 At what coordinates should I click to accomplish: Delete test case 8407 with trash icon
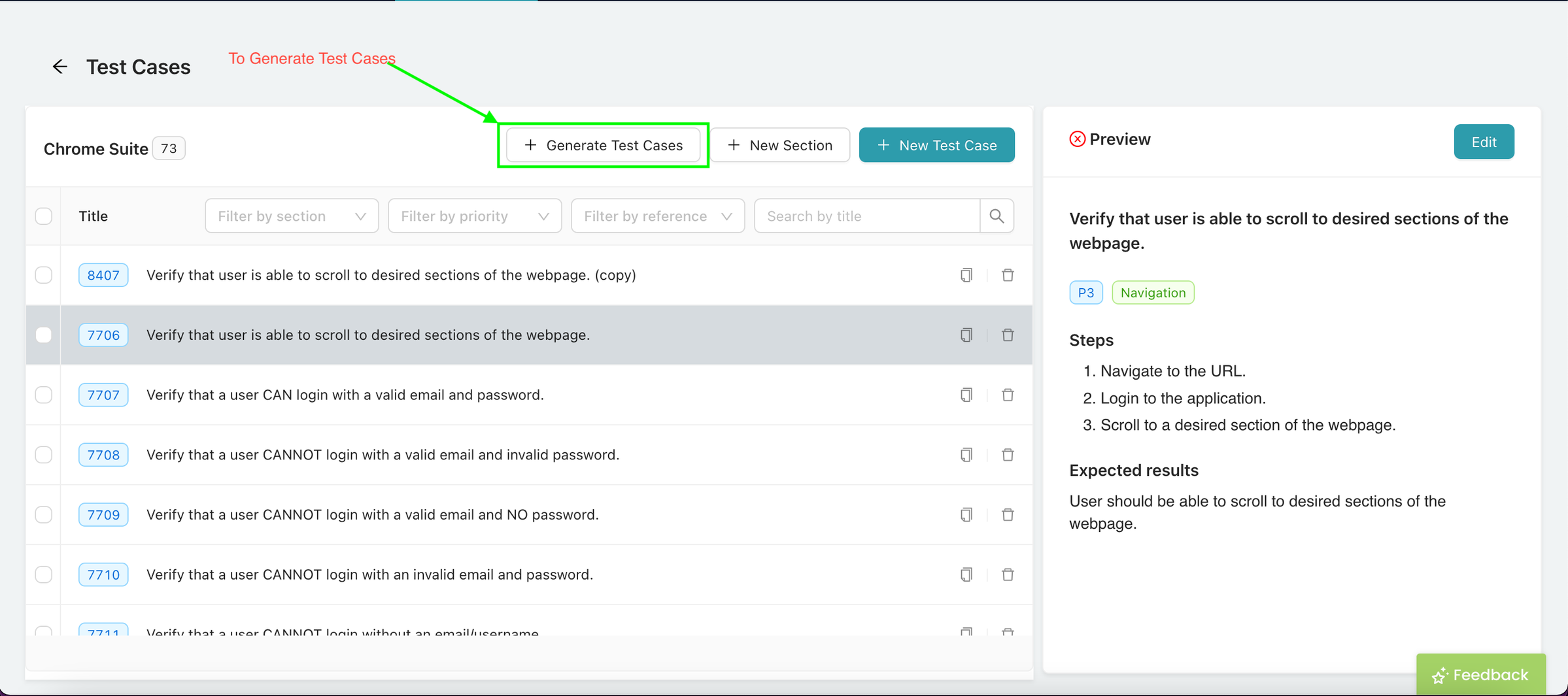(x=1008, y=275)
